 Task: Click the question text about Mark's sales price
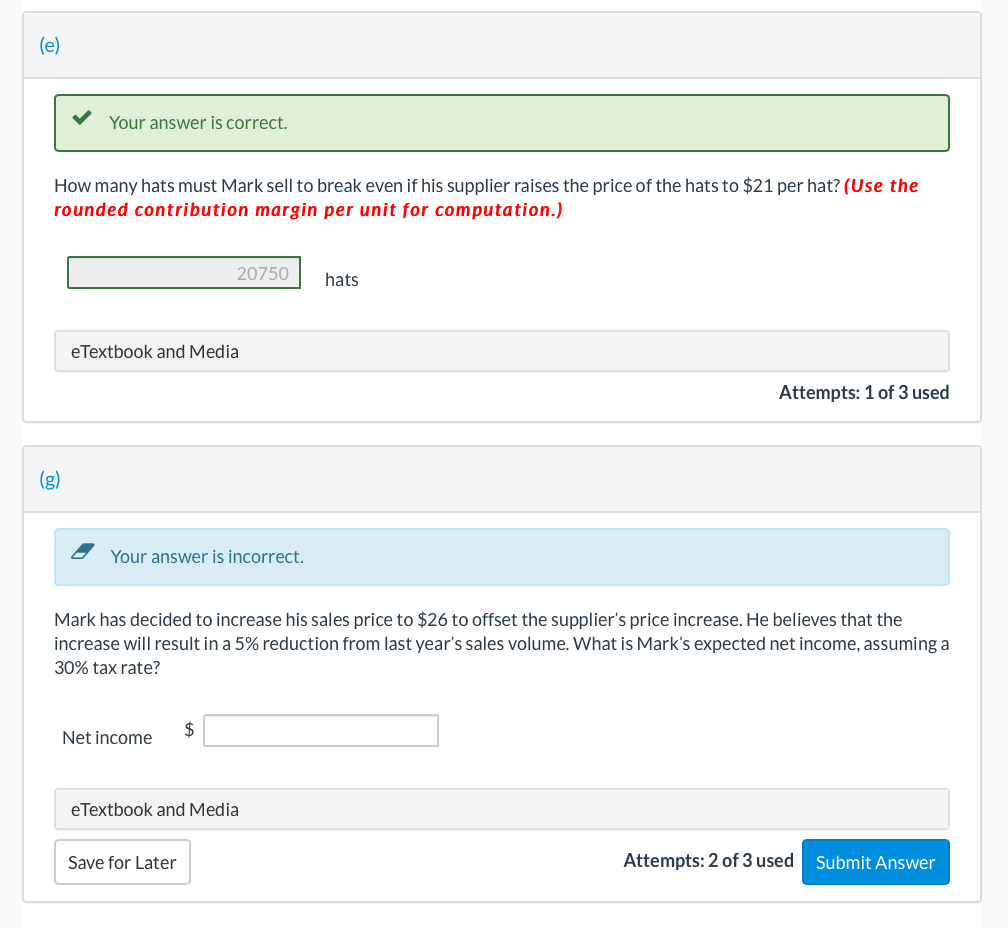pos(501,644)
